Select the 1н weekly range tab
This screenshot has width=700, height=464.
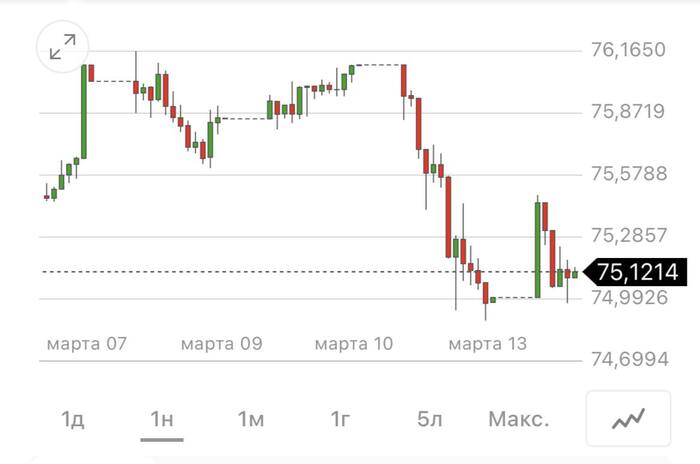(162, 419)
